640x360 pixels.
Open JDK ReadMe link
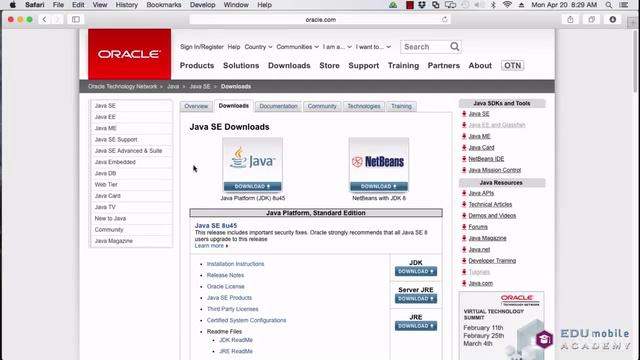click(x=236, y=340)
